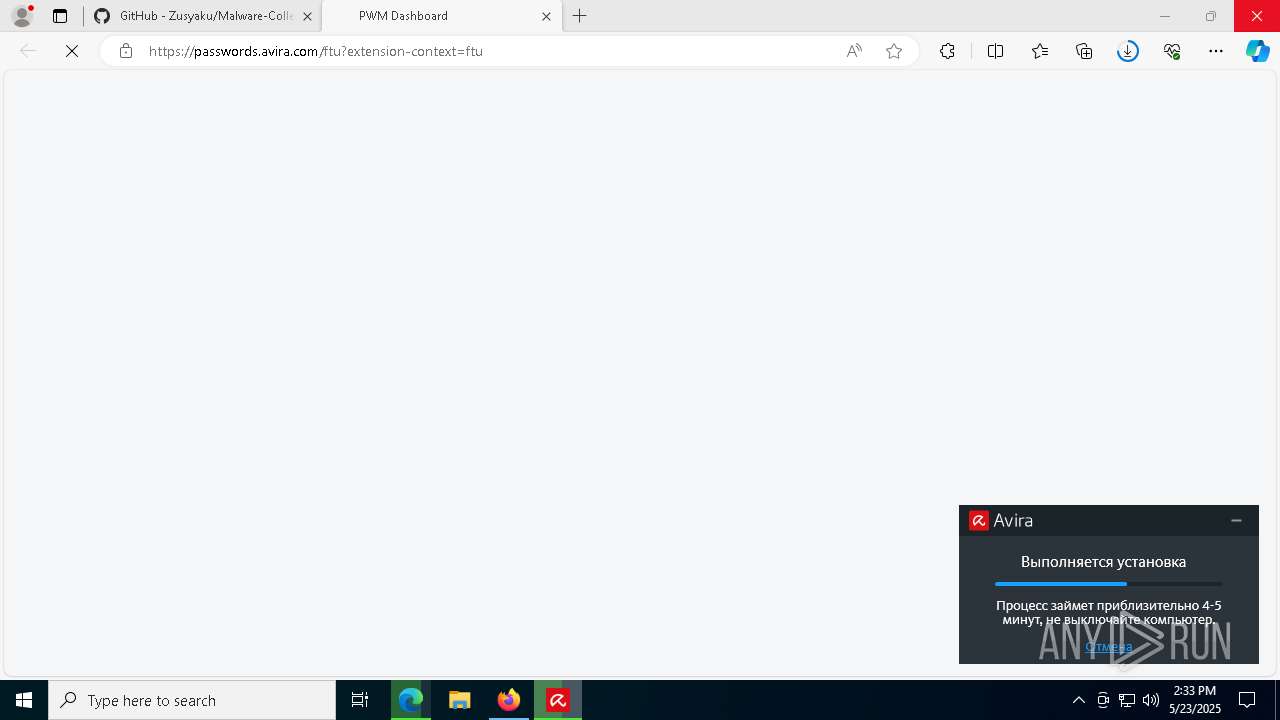
Task: Show hidden system tray icons
Action: pyautogui.click(x=1078, y=700)
